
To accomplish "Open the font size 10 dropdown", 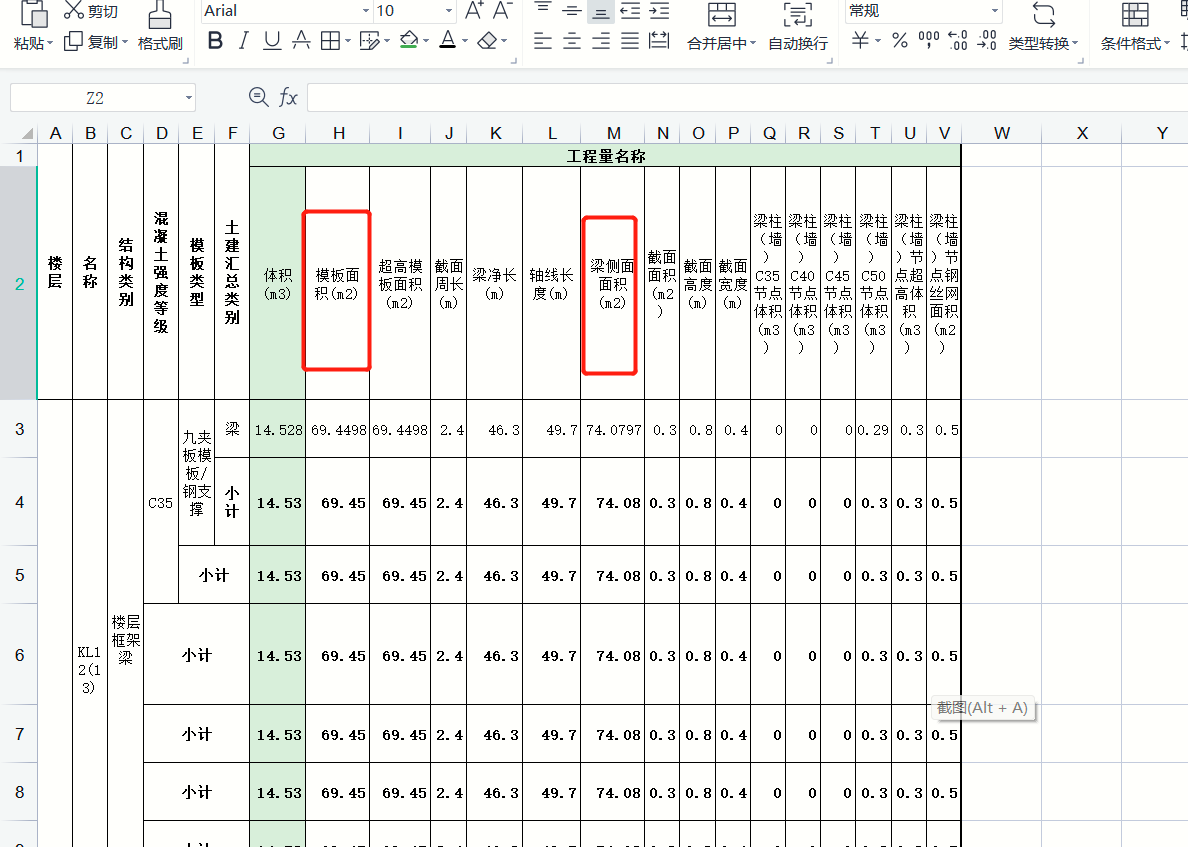I will (449, 11).
